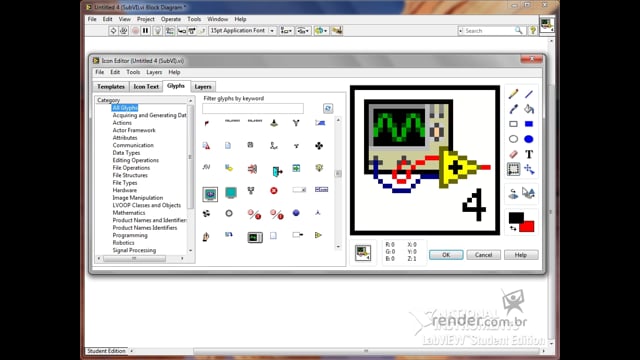Click the Step Into toolbar button
Image resolution: width=640 pixels, height=360 pixels.
[x=182, y=31]
